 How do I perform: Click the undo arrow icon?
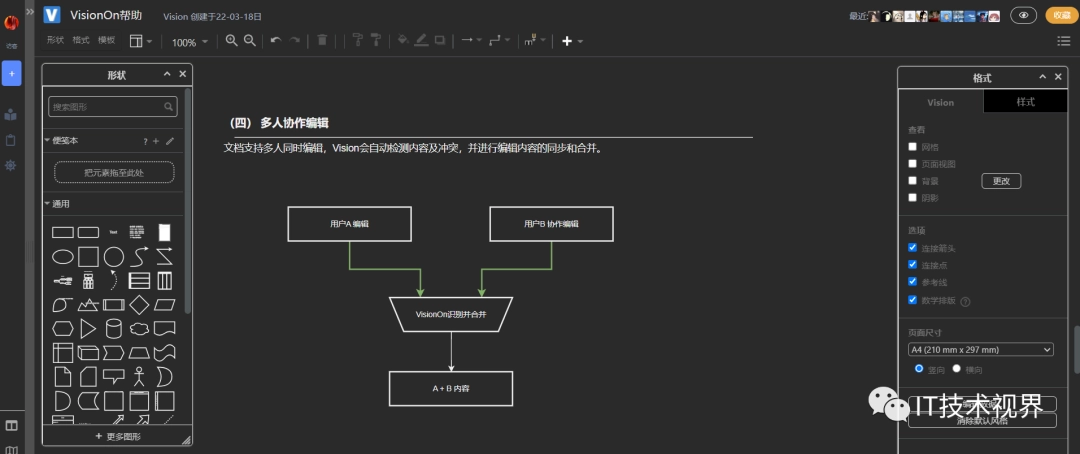276,41
